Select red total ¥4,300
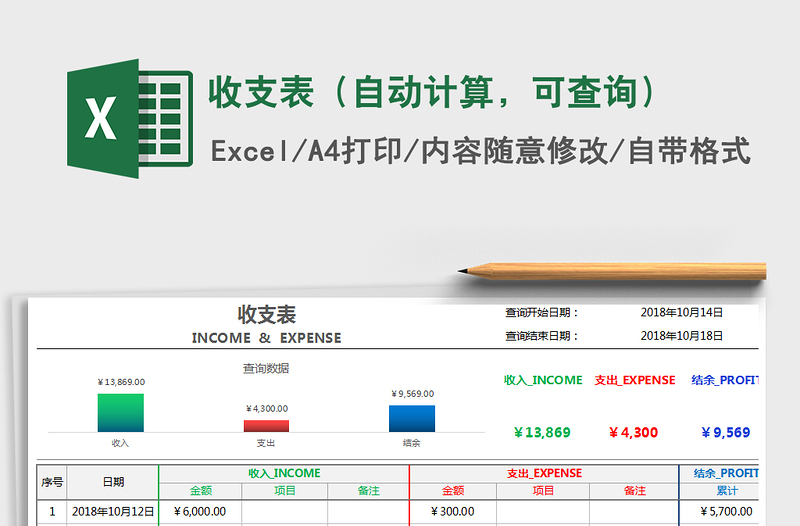The width and height of the screenshot is (800, 526). (633, 433)
